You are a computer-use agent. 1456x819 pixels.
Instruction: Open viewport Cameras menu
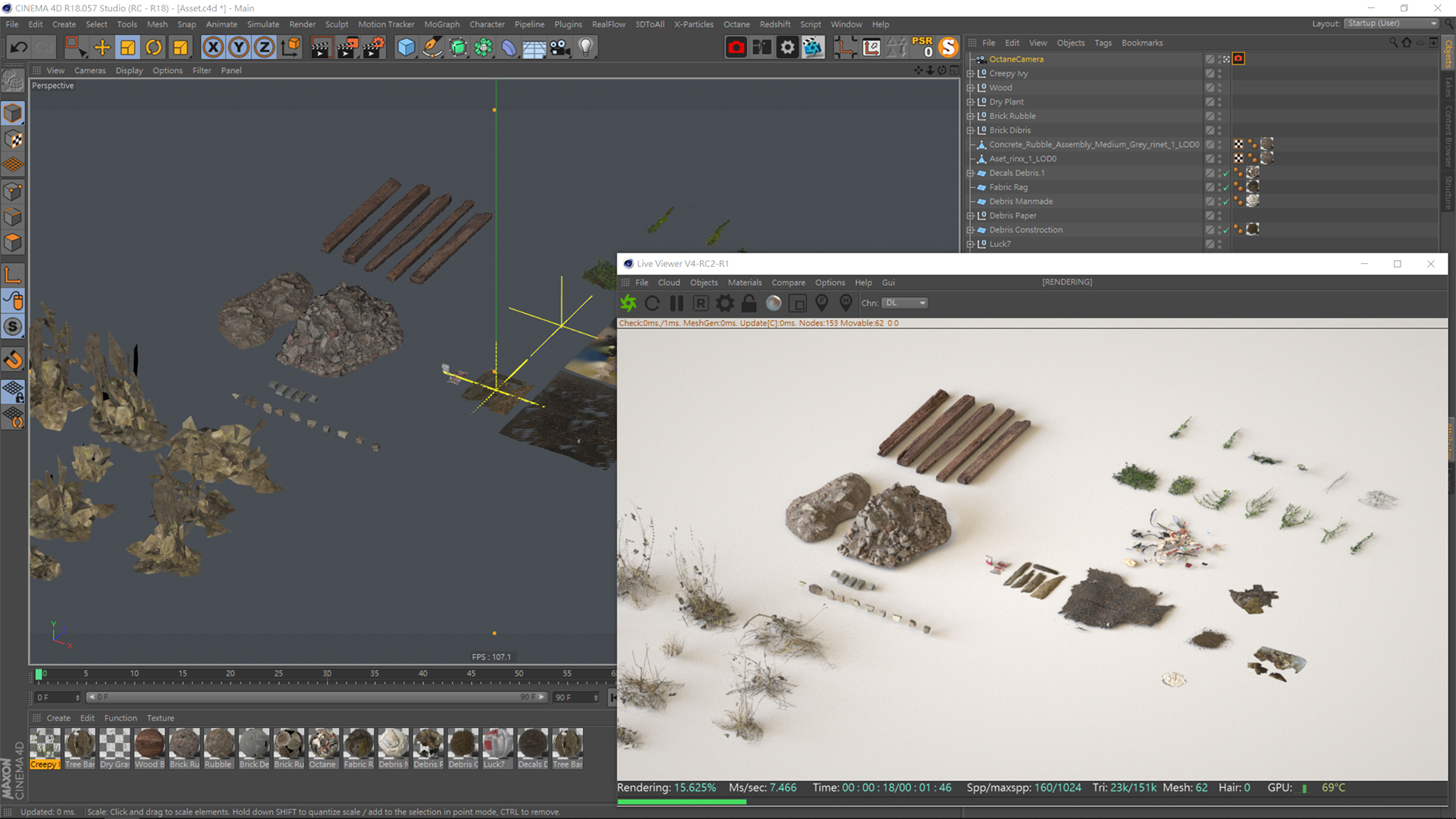[90, 71]
